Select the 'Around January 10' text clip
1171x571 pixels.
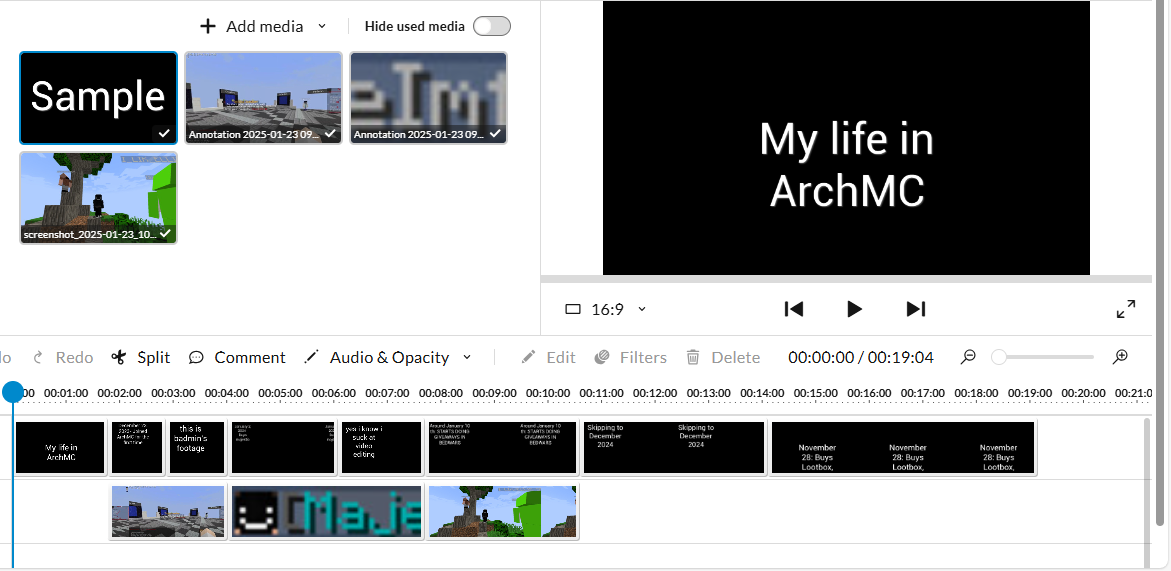(503, 448)
